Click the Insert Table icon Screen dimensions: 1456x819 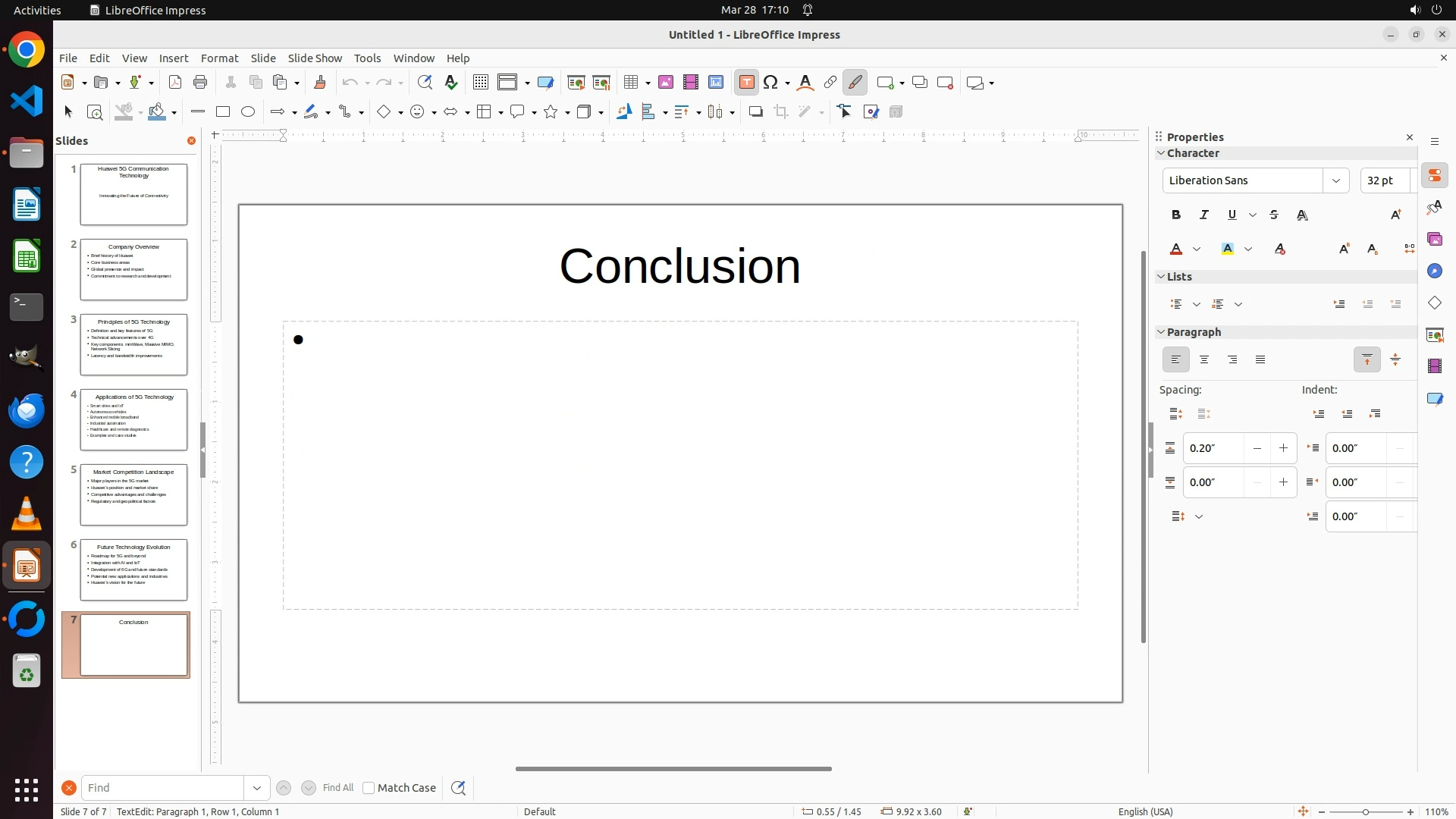tap(630, 83)
